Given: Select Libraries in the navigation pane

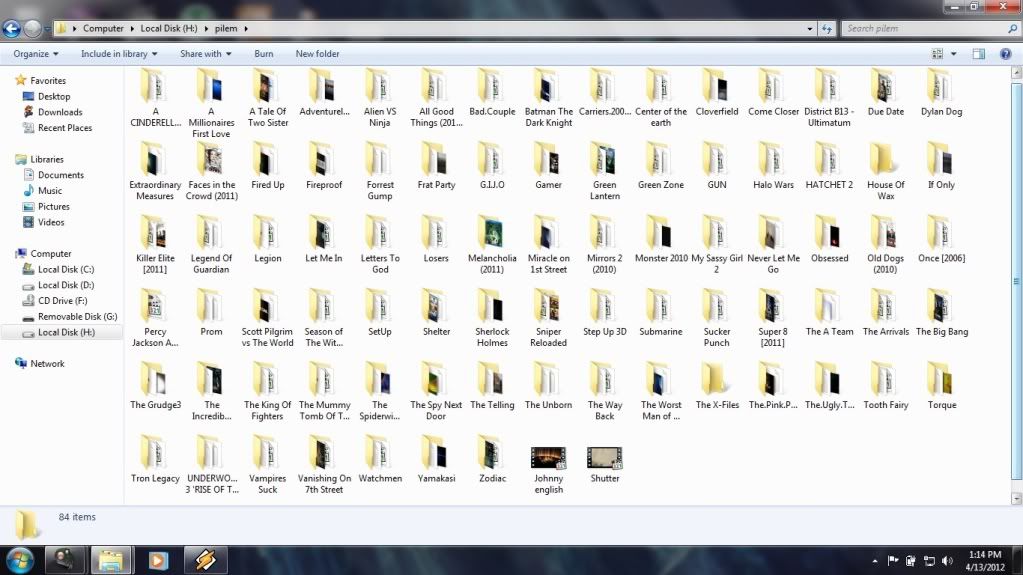Looking at the screenshot, I should pyautogui.click(x=46, y=159).
